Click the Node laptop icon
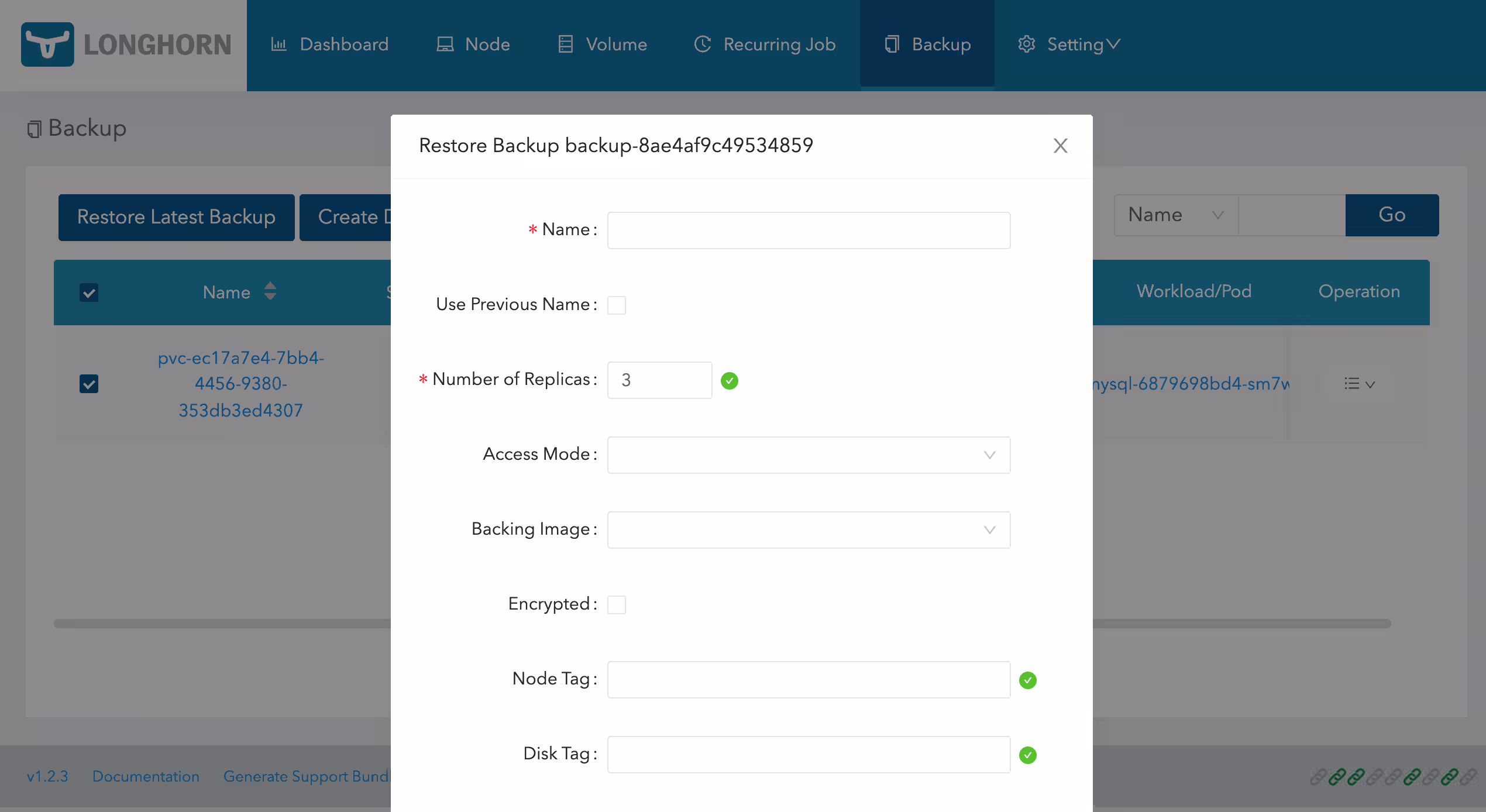 pyautogui.click(x=445, y=44)
